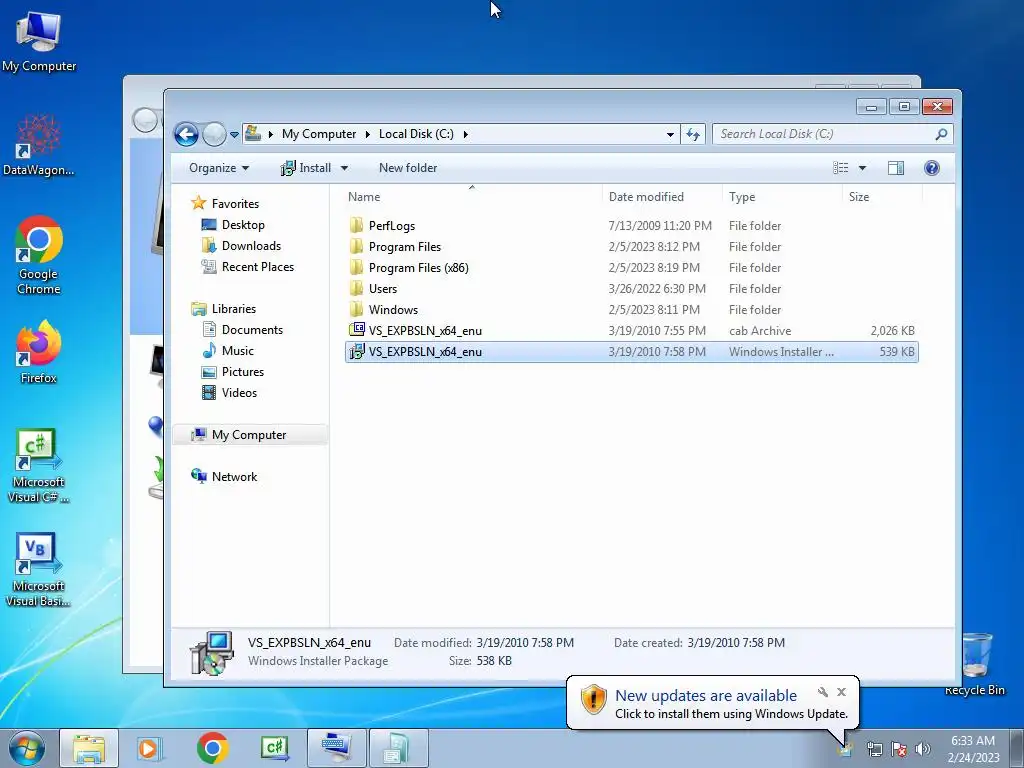Screen dimensions: 1024x768
Task: Click the search magnifier icon
Action: [x=941, y=134]
